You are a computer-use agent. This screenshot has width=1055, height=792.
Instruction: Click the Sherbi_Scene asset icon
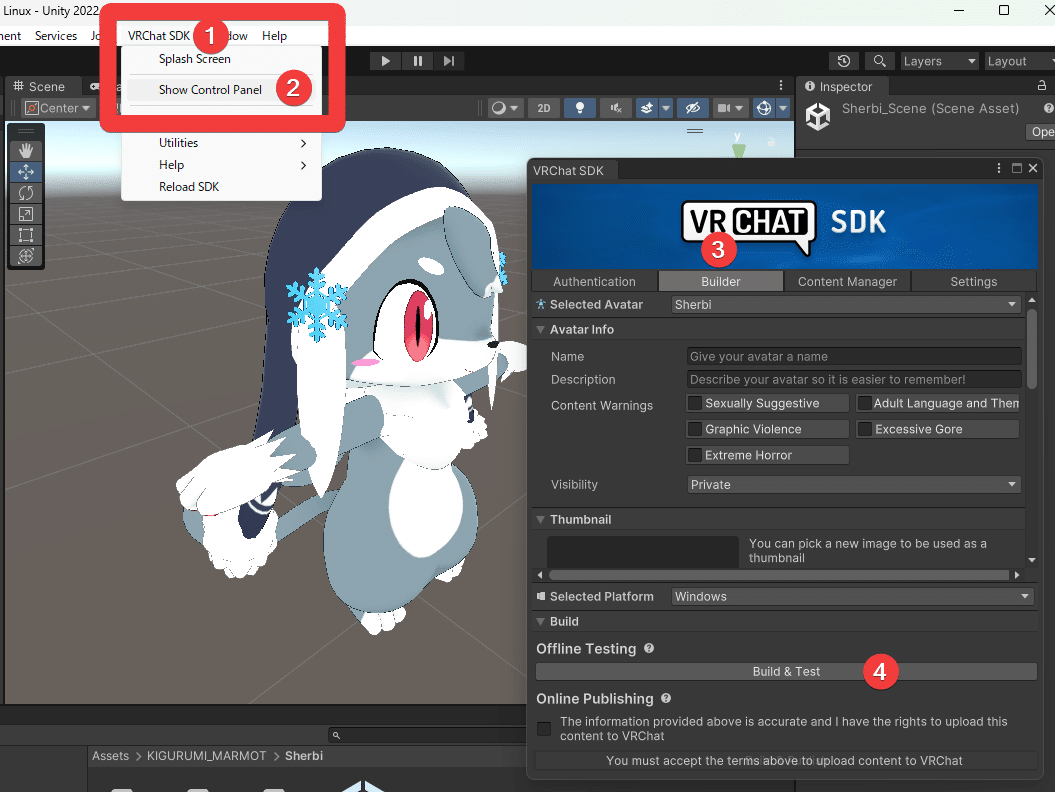point(818,116)
